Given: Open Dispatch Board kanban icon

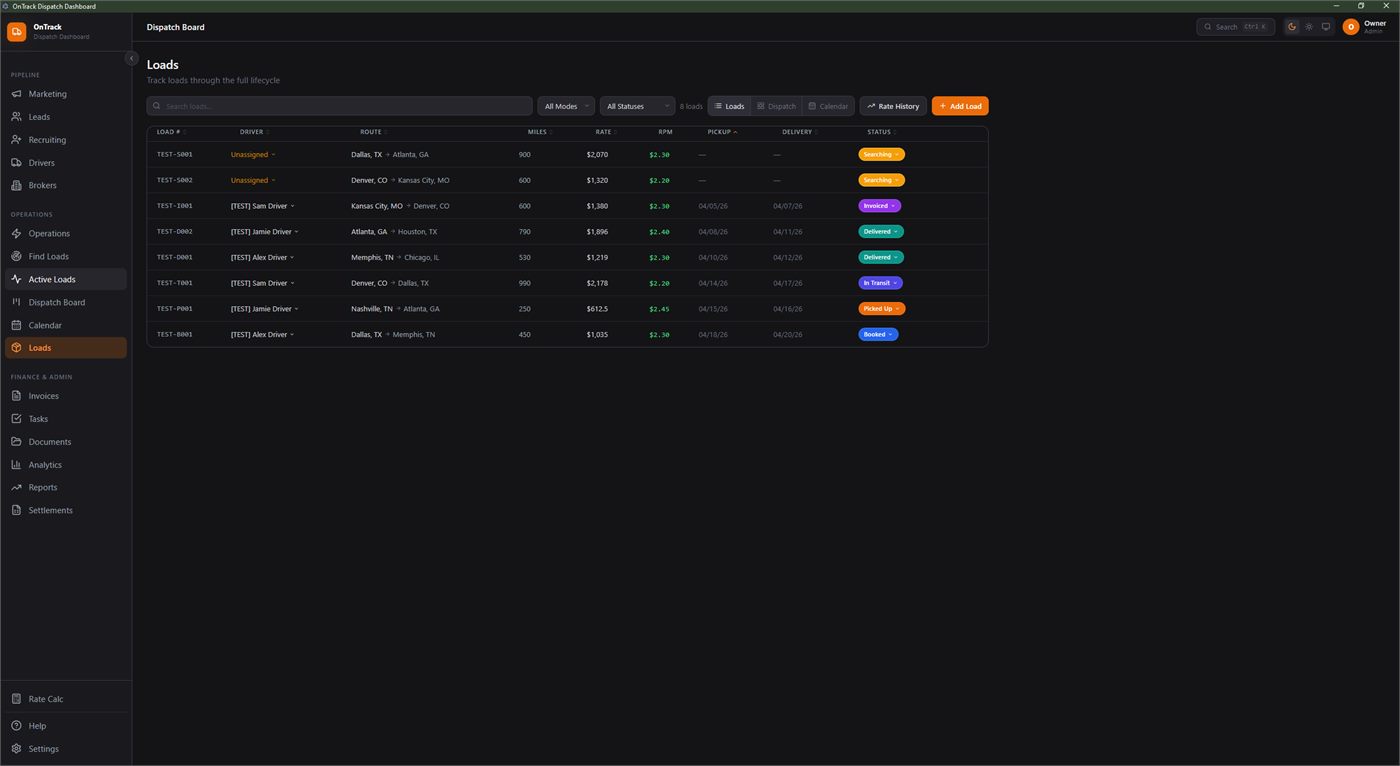Looking at the screenshot, I should click(x=16, y=302).
